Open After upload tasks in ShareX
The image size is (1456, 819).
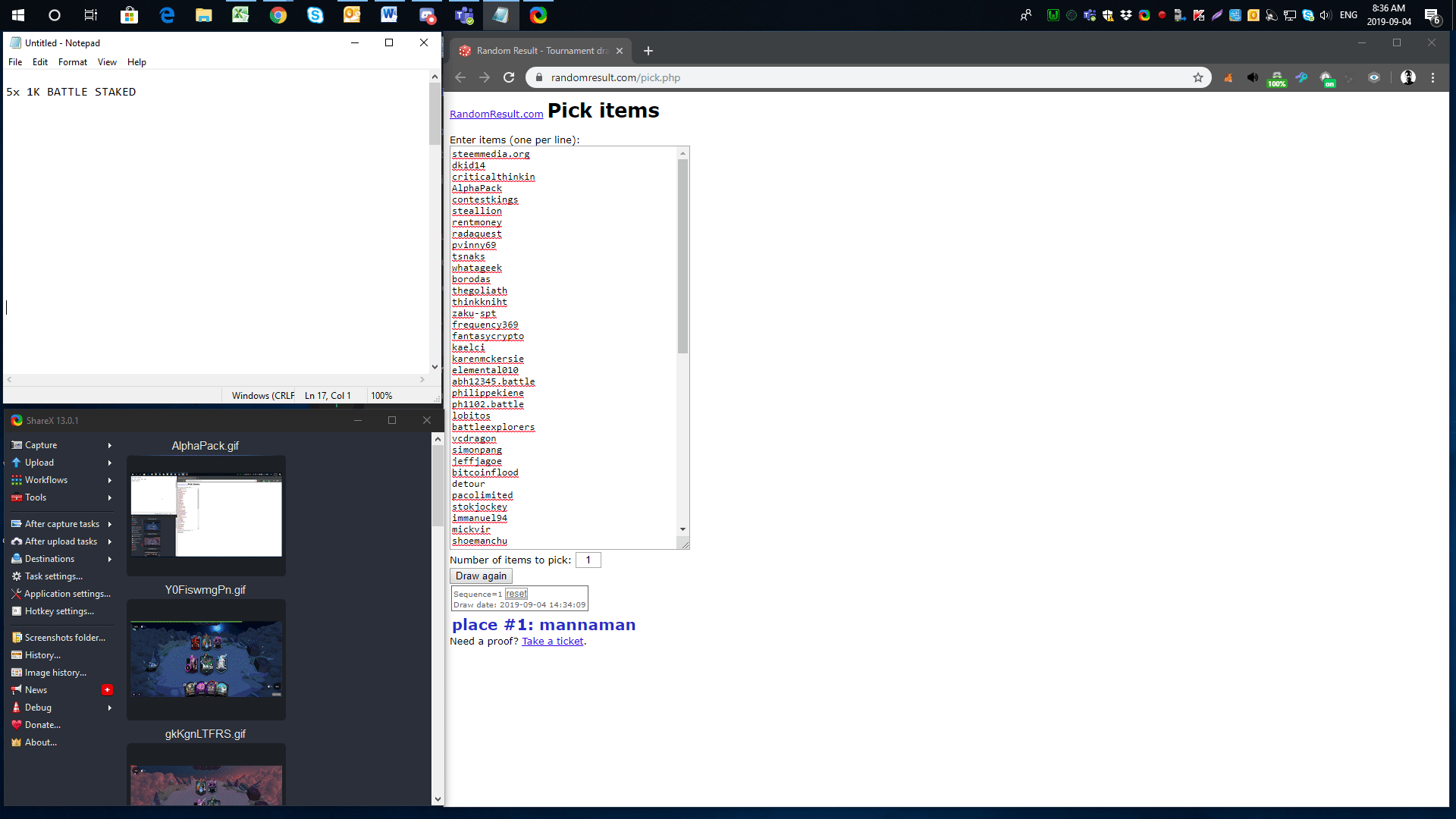pos(61,541)
